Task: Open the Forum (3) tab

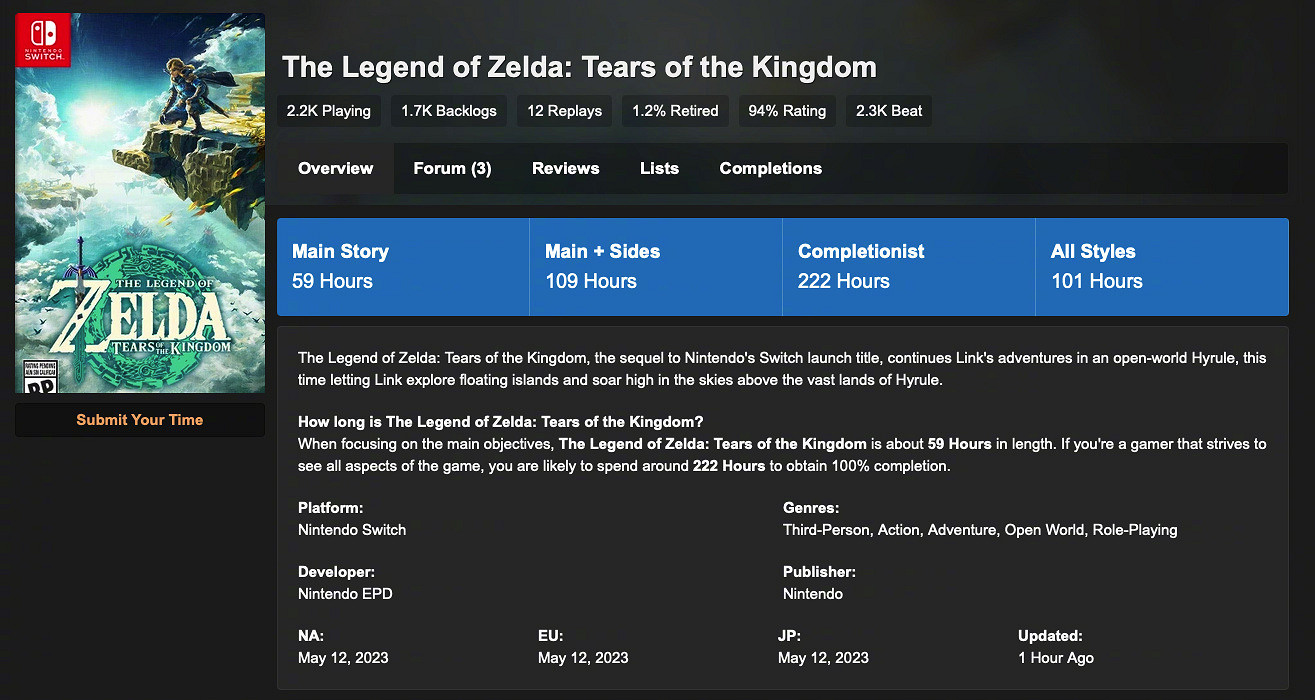Action: (452, 169)
